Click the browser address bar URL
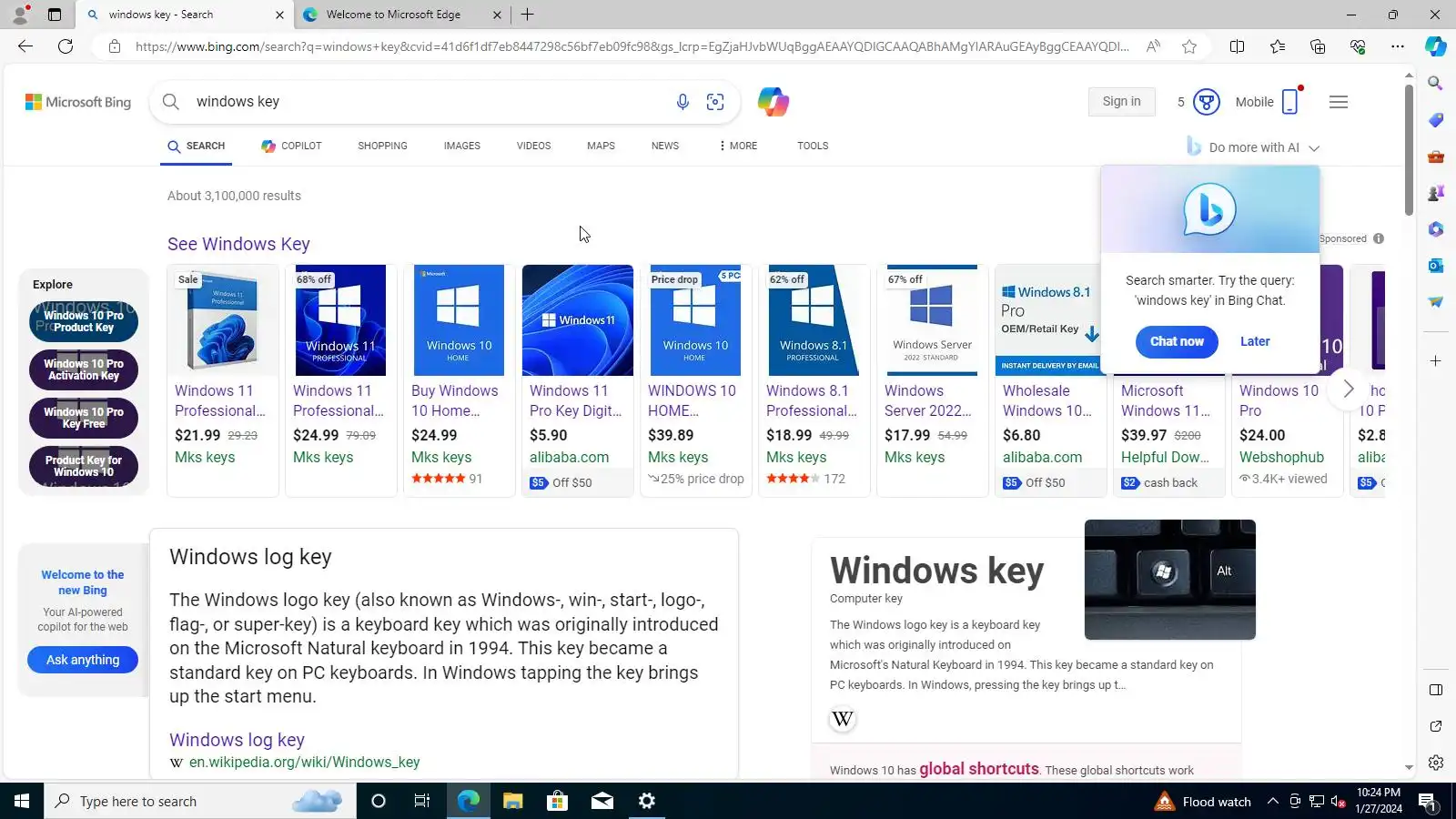The height and width of the screenshot is (819, 1456). (632, 46)
